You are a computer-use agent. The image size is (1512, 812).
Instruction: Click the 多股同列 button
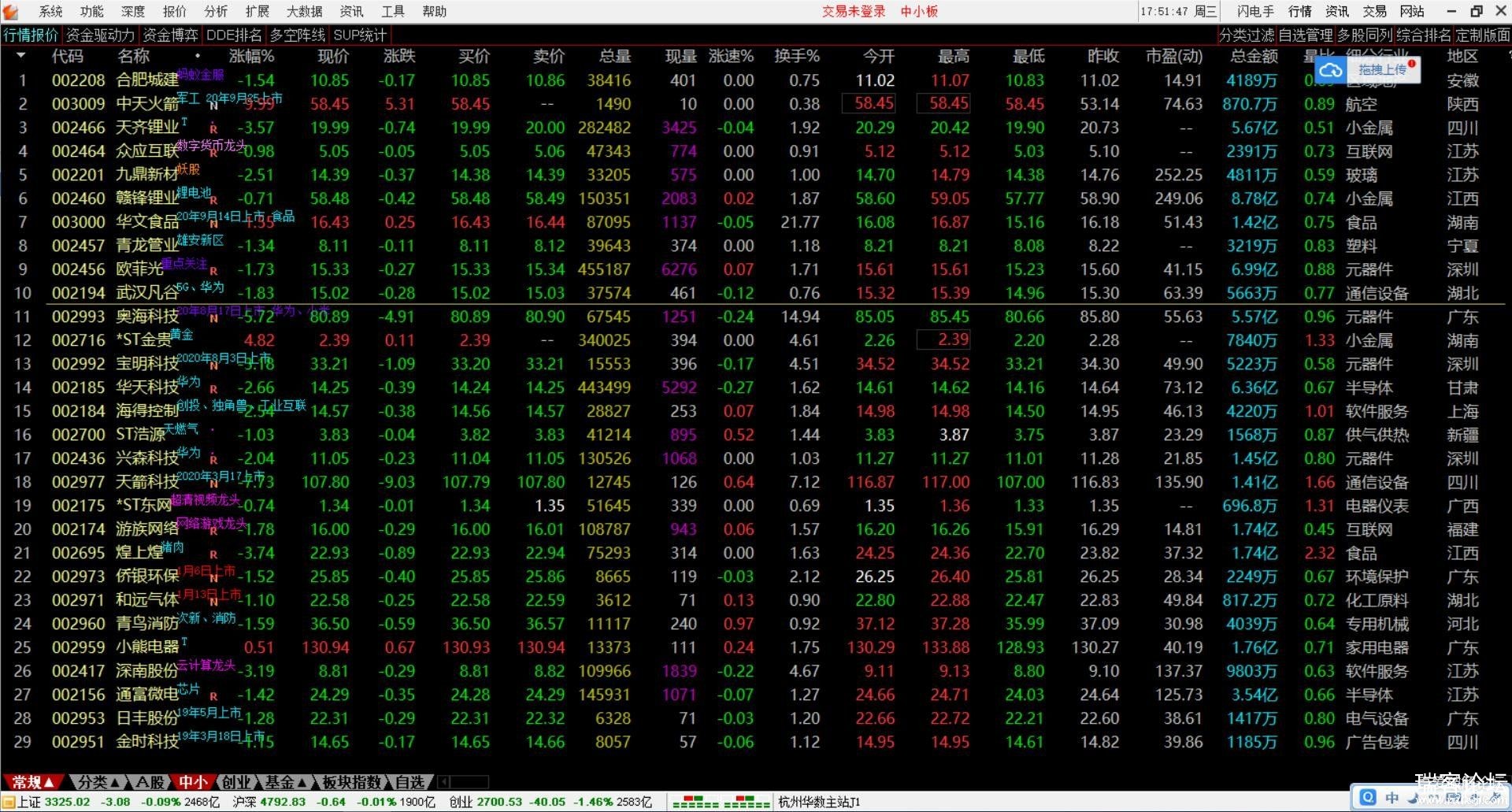(x=1365, y=35)
